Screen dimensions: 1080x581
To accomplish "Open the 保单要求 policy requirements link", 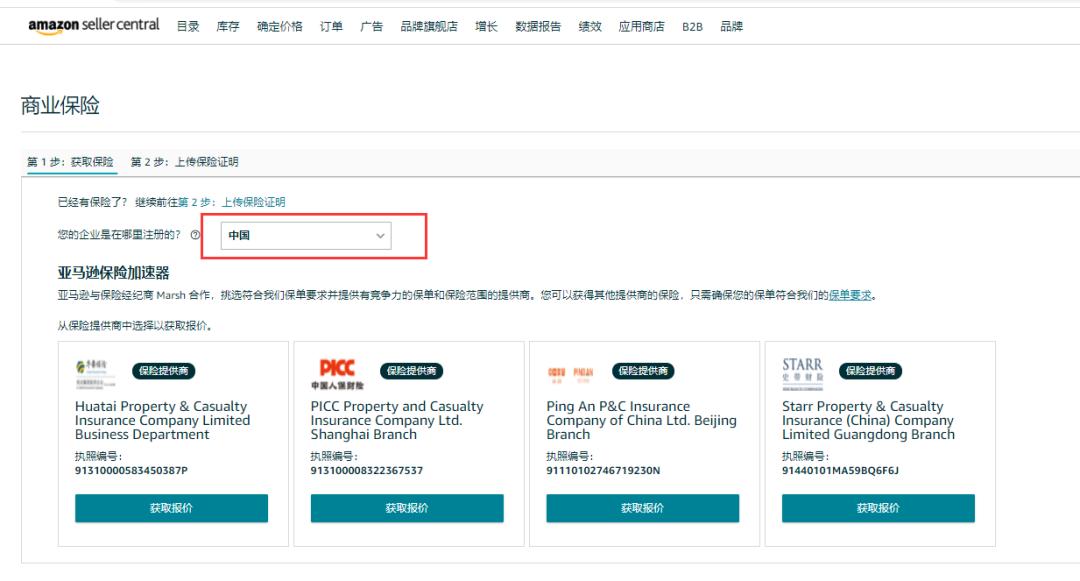I will point(850,296).
